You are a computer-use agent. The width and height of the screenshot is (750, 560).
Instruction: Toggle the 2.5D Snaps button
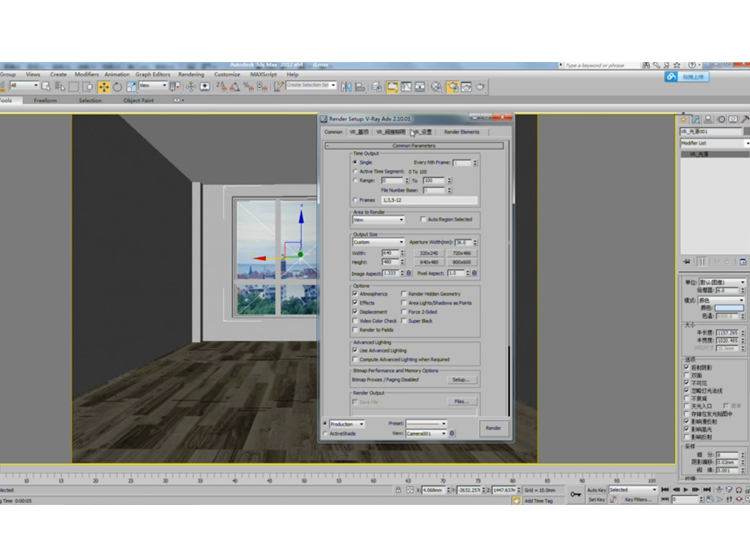point(221,87)
